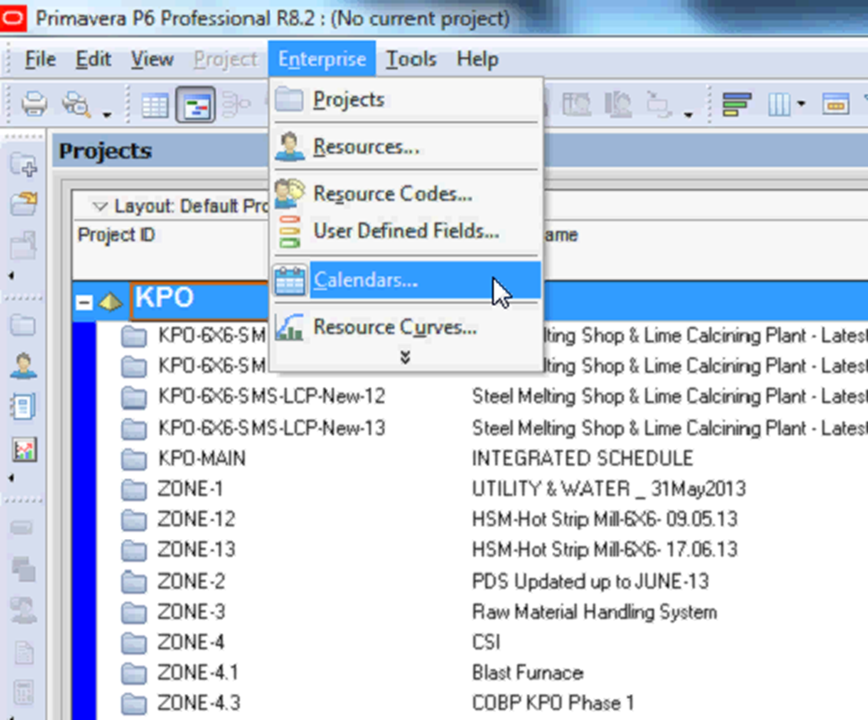
Task: Click the table view toolbar icon
Action: coord(154,105)
